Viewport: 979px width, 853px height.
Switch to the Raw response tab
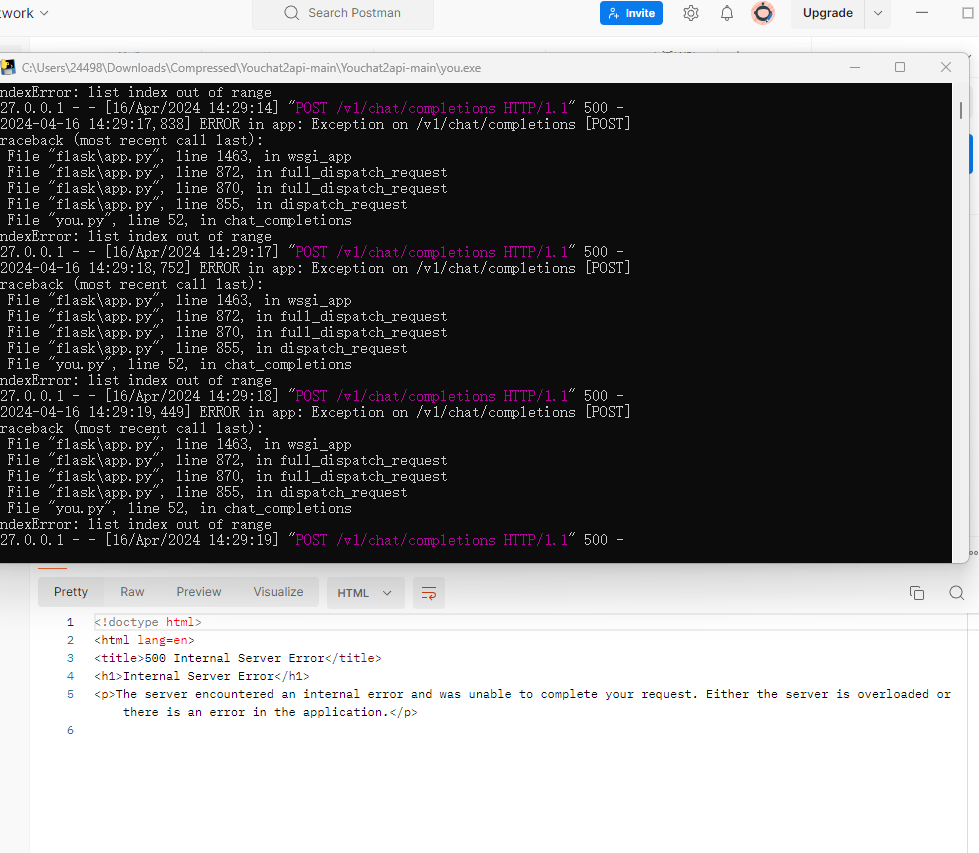(132, 592)
